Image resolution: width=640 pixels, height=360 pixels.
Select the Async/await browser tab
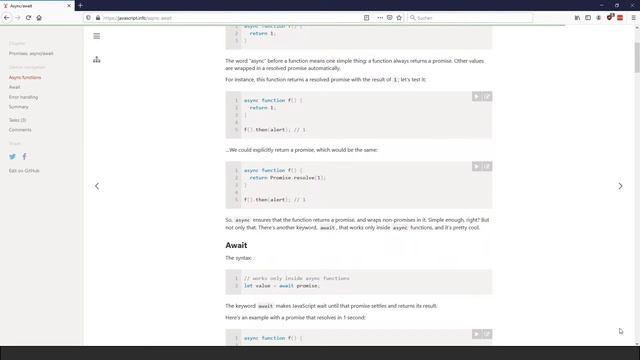point(37,6)
